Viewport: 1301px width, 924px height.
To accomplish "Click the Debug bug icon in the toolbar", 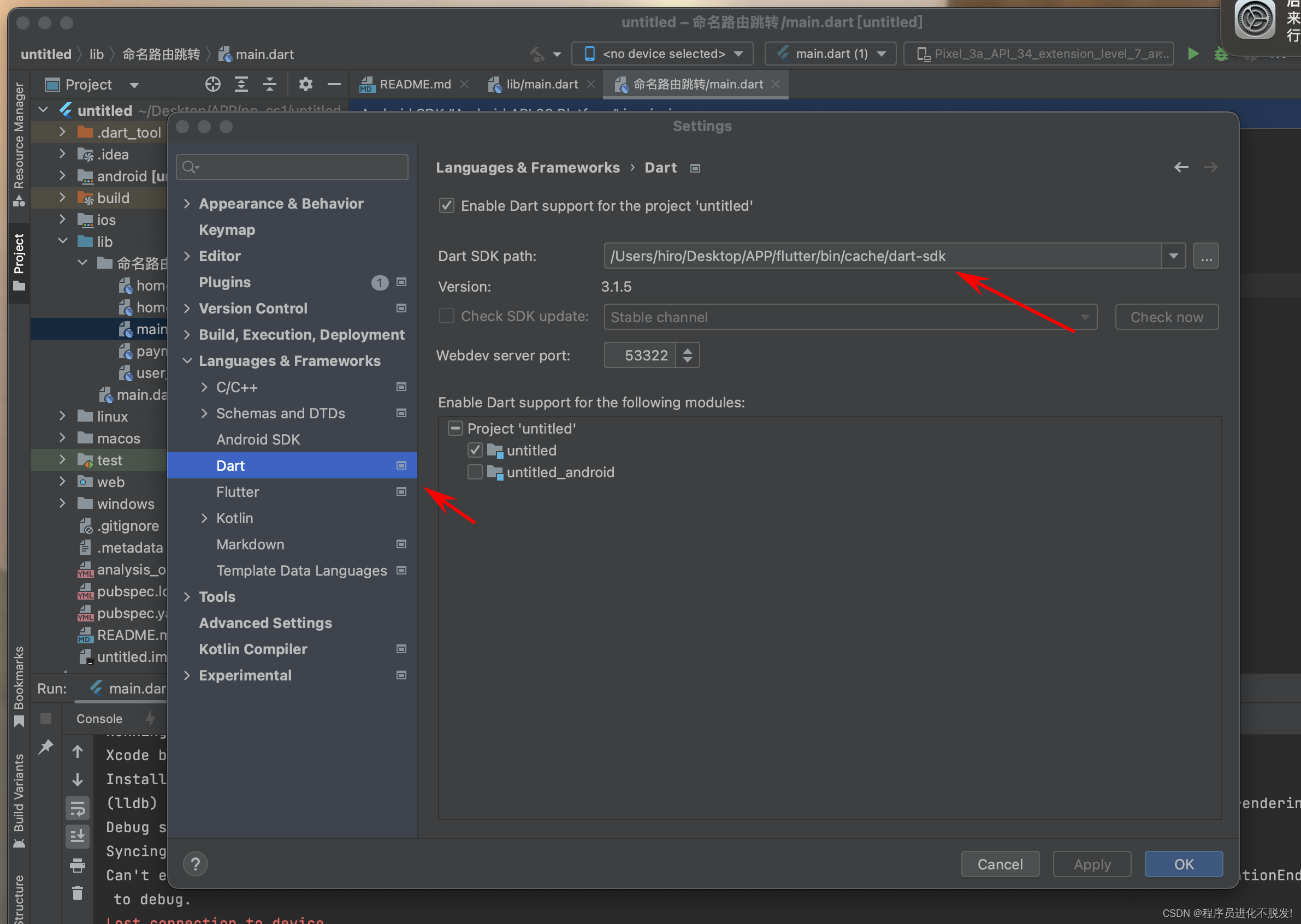I will [x=1220, y=54].
